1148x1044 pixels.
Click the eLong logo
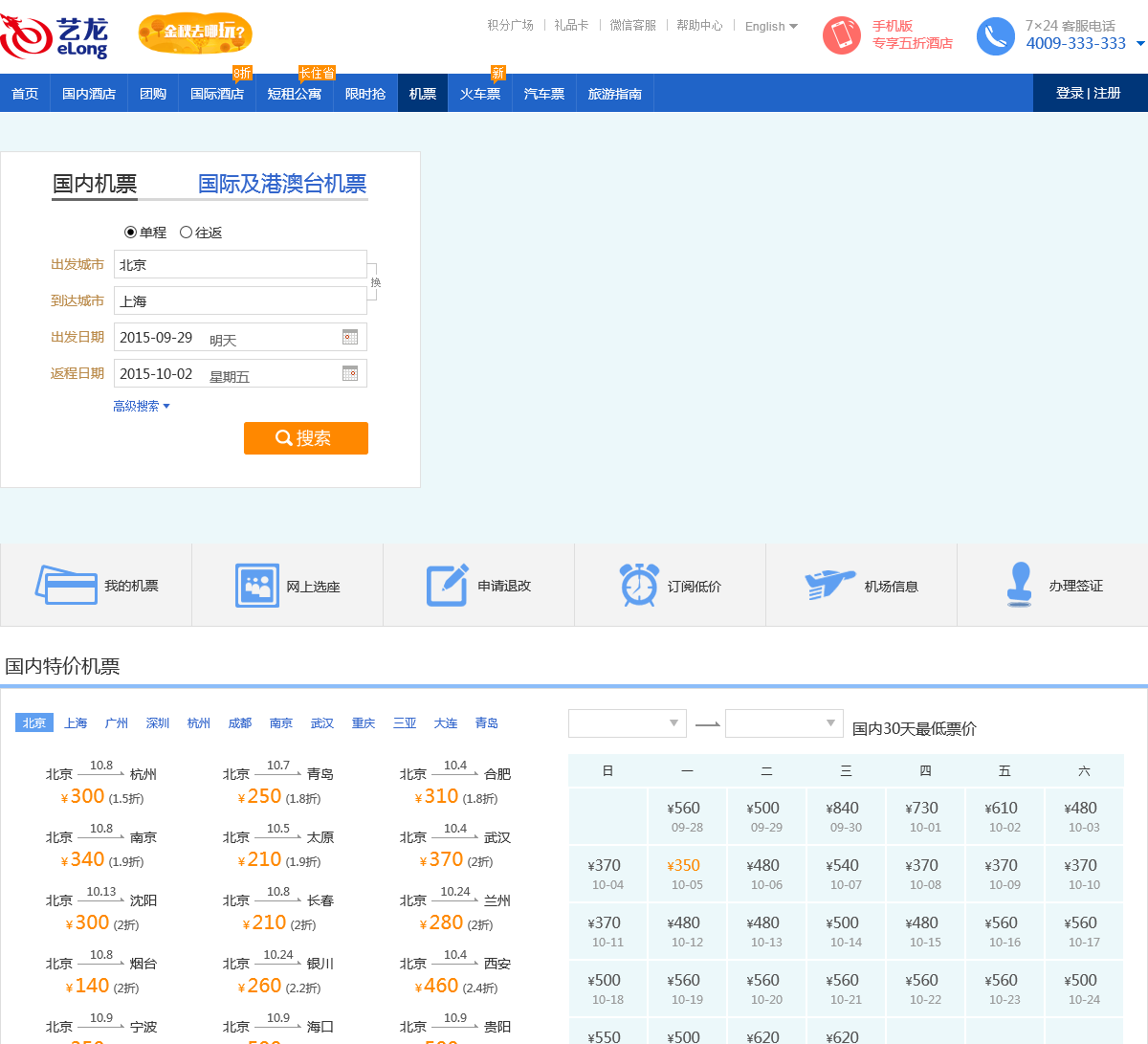55,36
